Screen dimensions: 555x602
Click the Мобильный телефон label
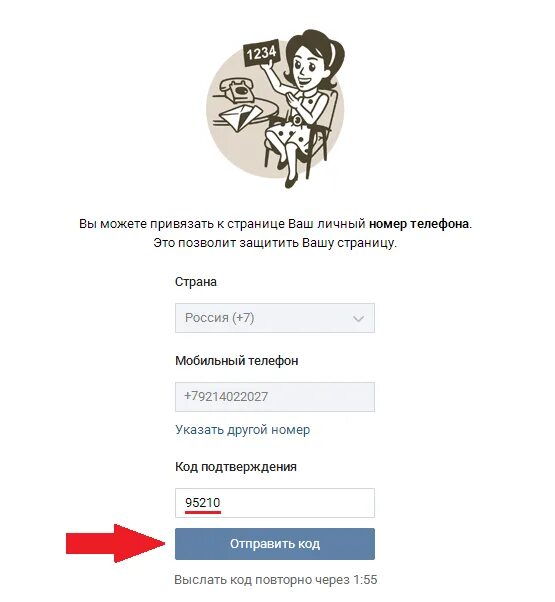[237, 361]
